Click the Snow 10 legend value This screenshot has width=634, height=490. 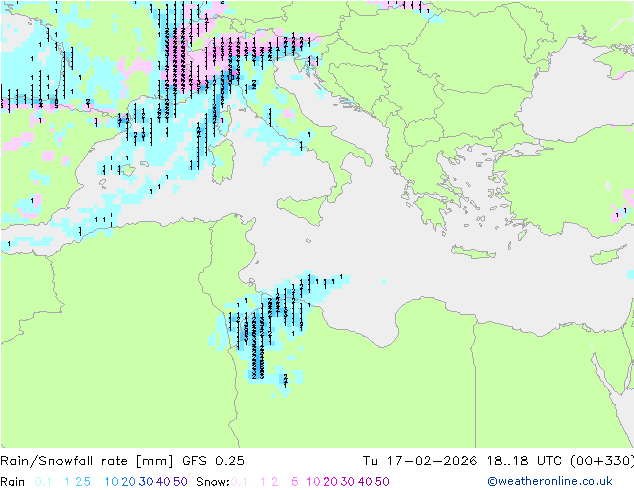[x=313, y=482]
